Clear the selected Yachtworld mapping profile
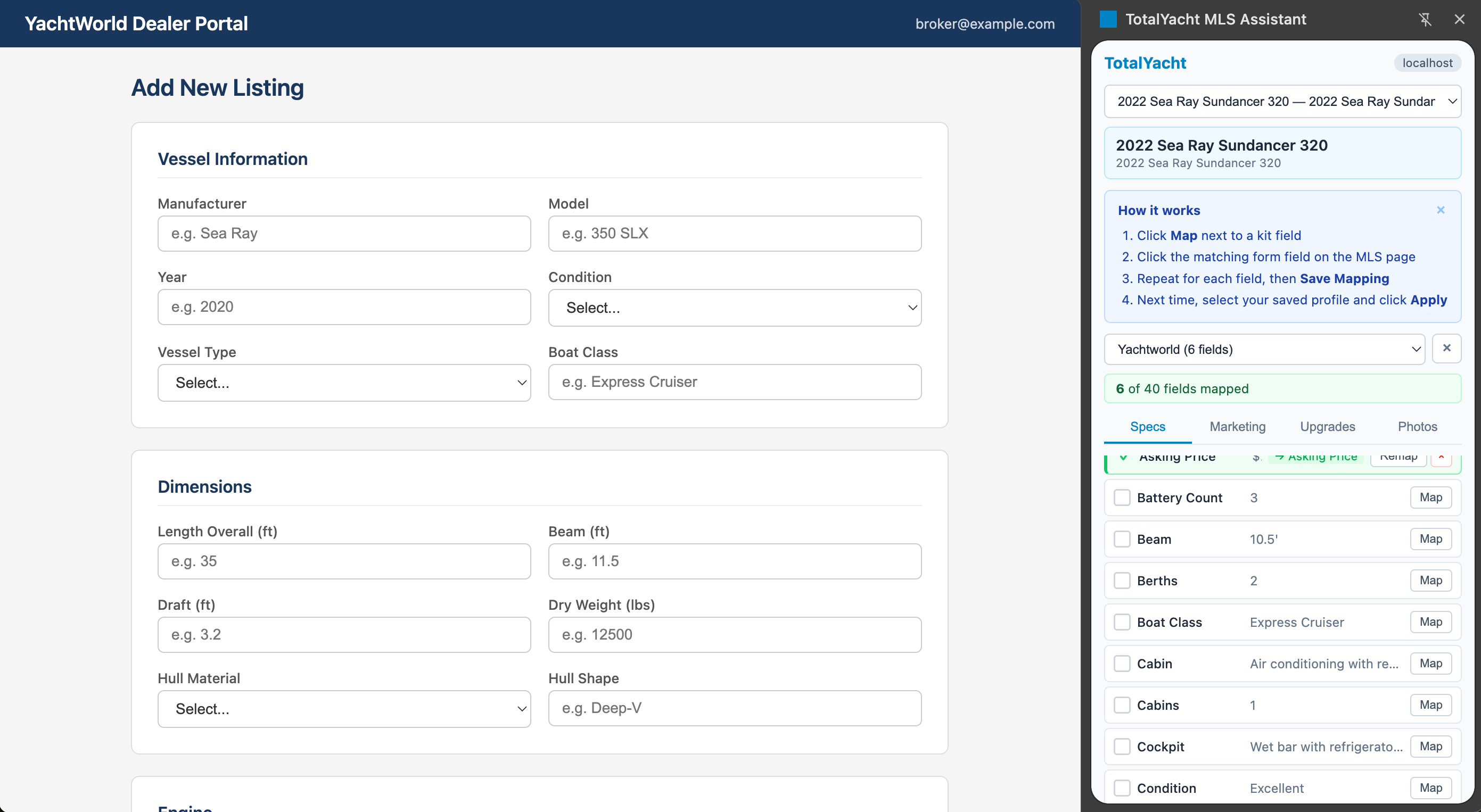Image resolution: width=1481 pixels, height=812 pixels. point(1447,348)
